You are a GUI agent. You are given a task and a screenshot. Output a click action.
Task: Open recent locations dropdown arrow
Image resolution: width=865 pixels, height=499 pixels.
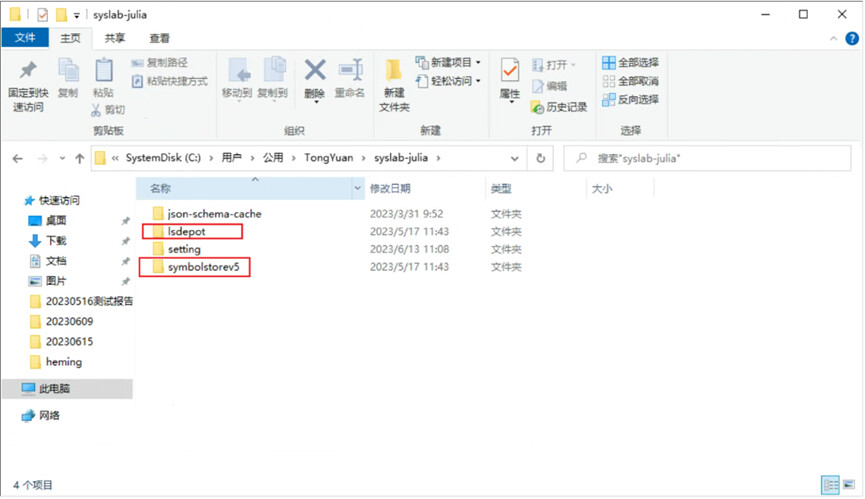tap(62, 159)
